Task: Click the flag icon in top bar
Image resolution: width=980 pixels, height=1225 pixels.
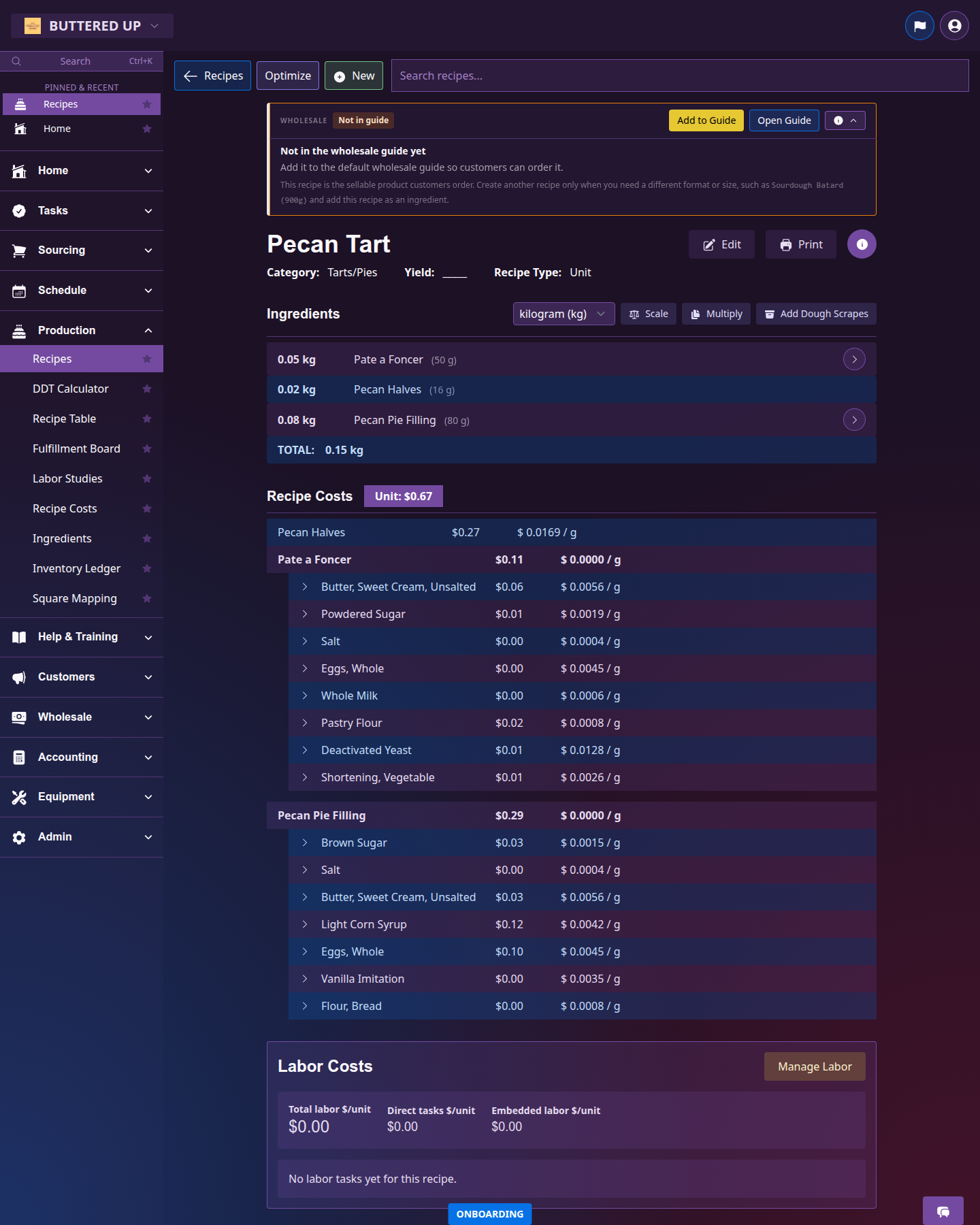Action: tap(919, 26)
